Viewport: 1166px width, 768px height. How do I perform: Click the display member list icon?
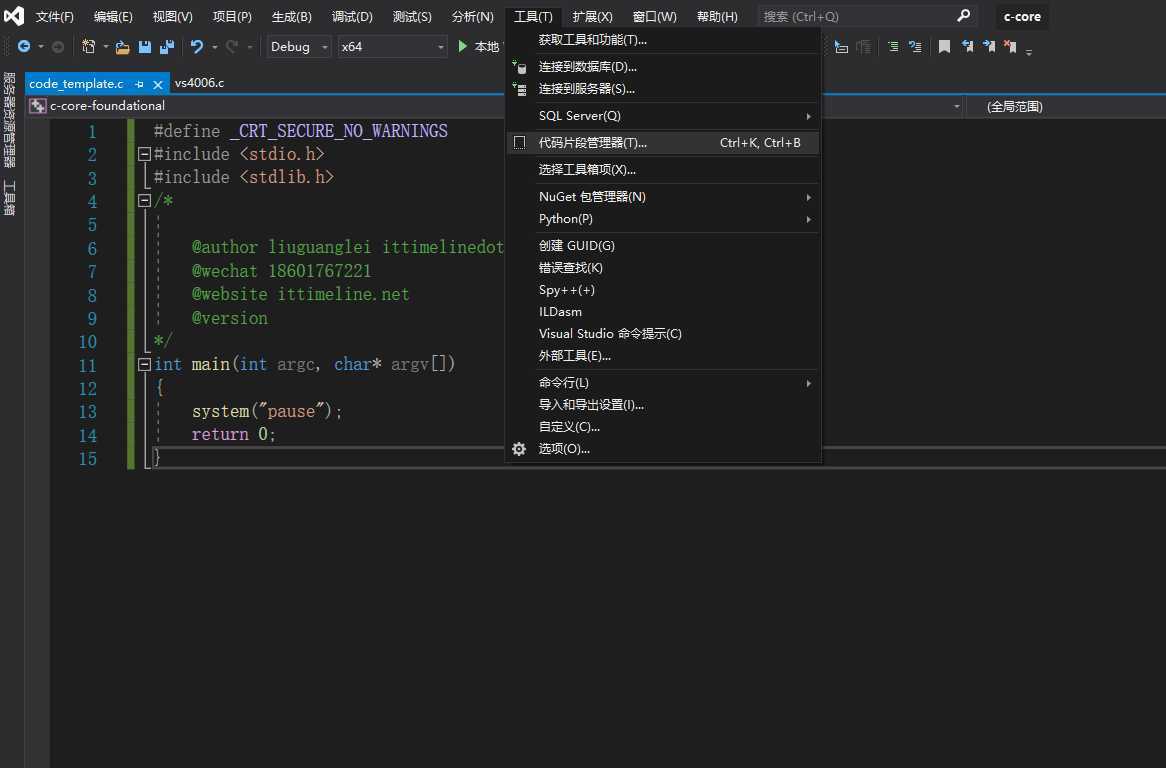pos(841,47)
